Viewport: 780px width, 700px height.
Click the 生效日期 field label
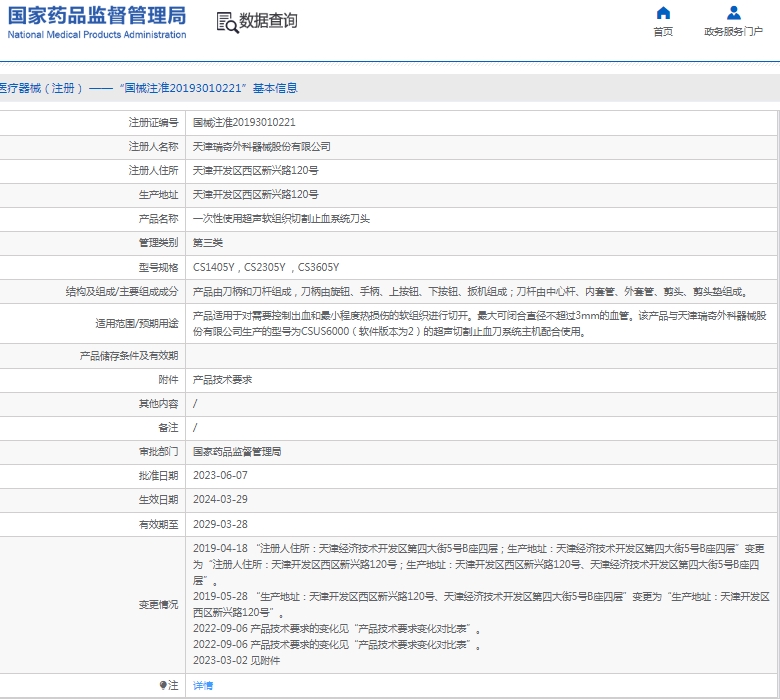pos(158,500)
